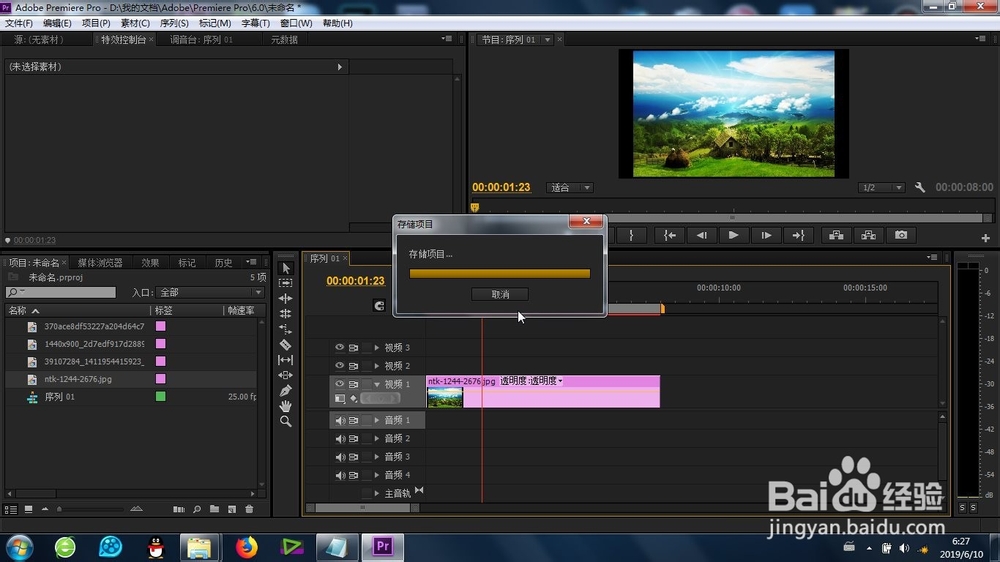The width and height of the screenshot is (1000, 562).
Task: Expand the 音频 1 track
Action: [377, 420]
